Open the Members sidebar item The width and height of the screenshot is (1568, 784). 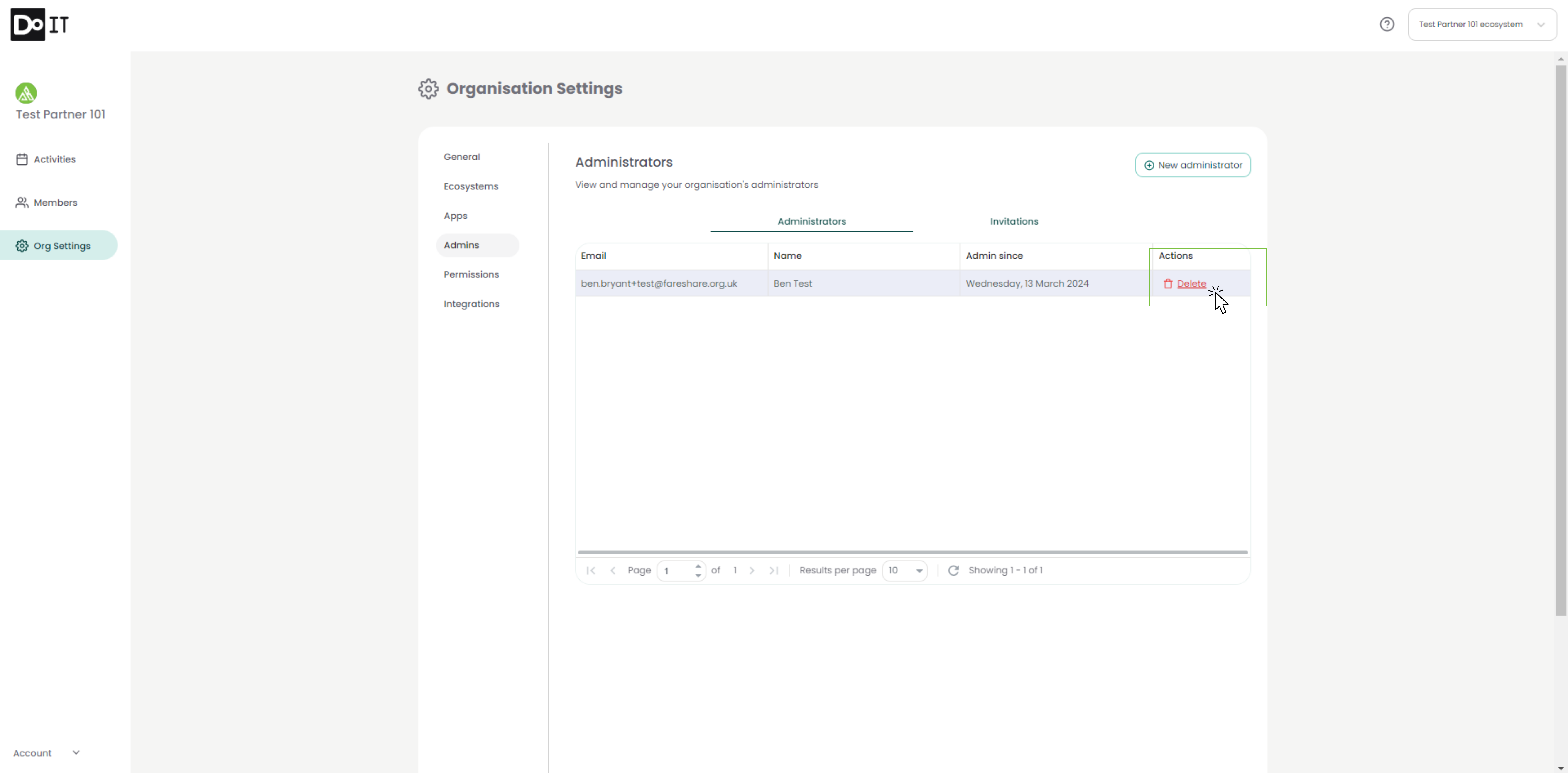pos(55,203)
